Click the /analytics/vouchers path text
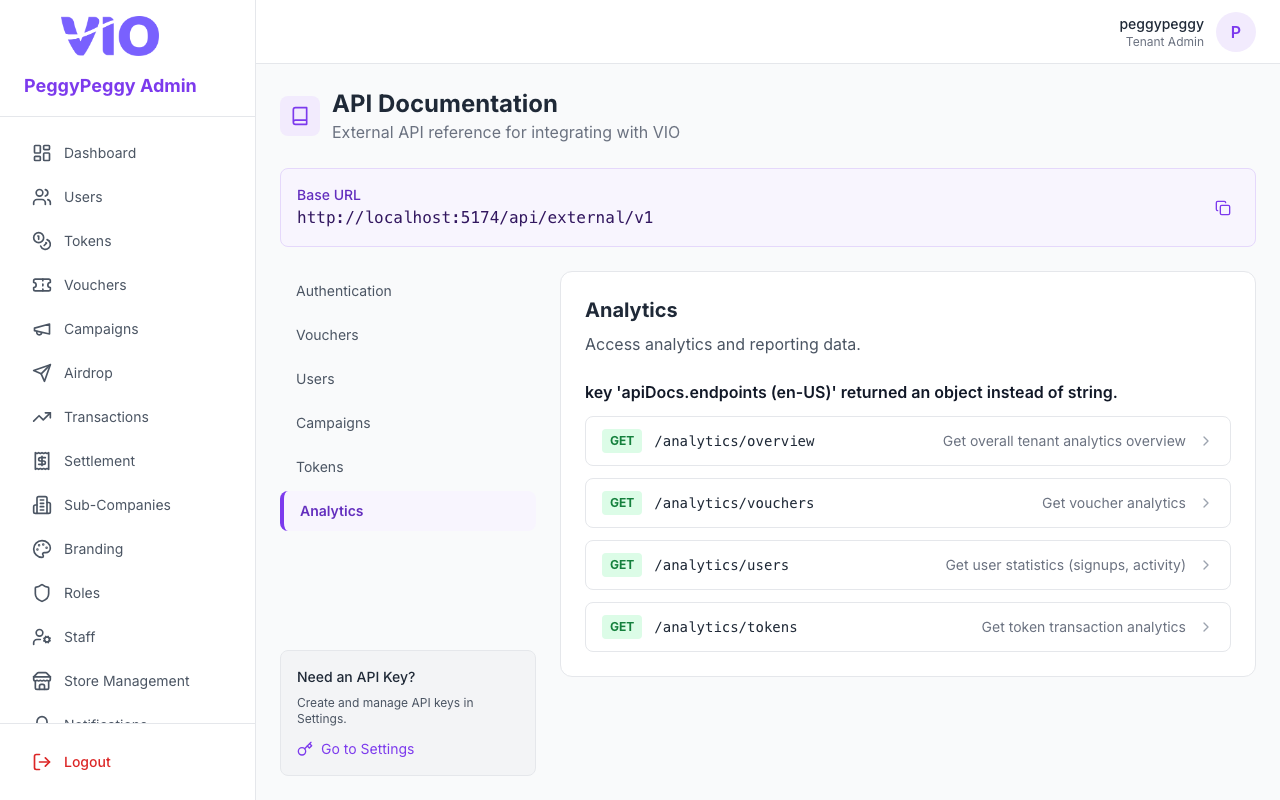The height and width of the screenshot is (800, 1280). pyautogui.click(x=734, y=503)
